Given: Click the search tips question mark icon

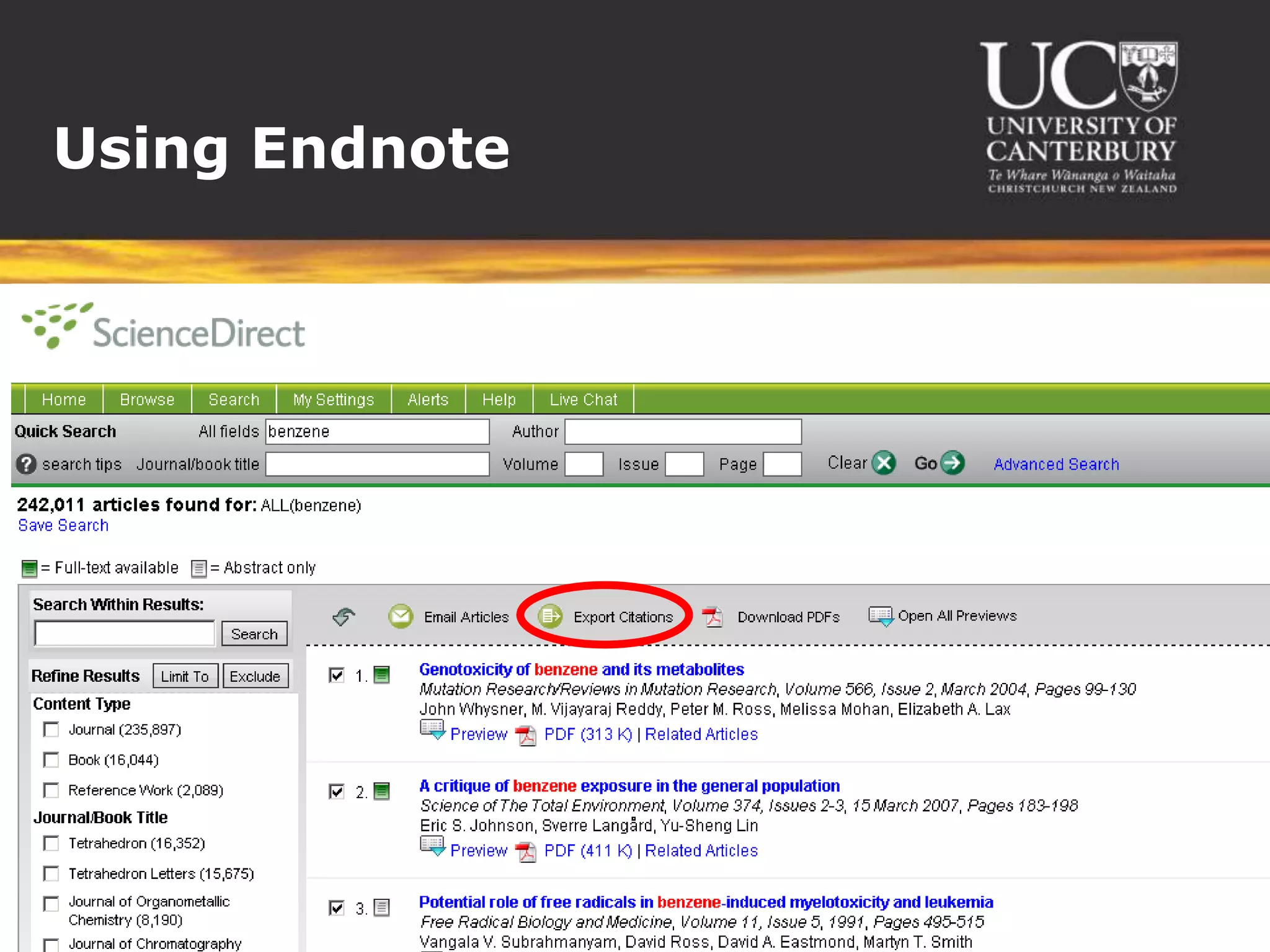Looking at the screenshot, I should (x=26, y=464).
